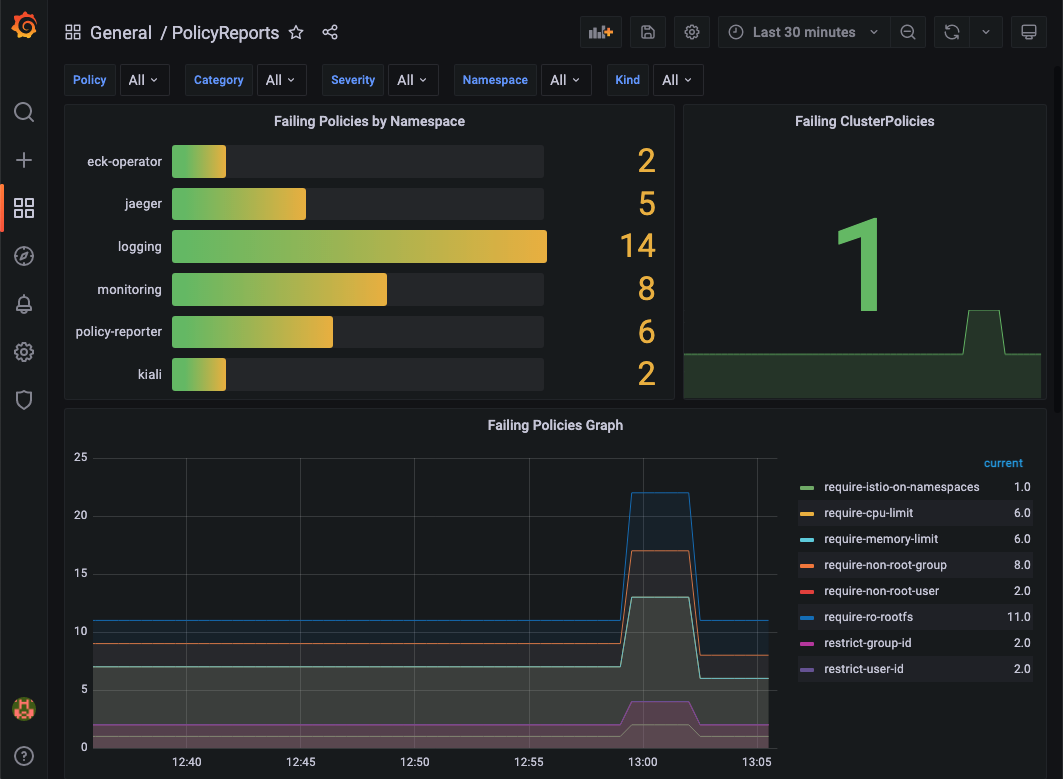Image resolution: width=1063 pixels, height=779 pixels.
Task: Star the PolicyReports dashboard as favorite
Action: pyautogui.click(x=296, y=32)
